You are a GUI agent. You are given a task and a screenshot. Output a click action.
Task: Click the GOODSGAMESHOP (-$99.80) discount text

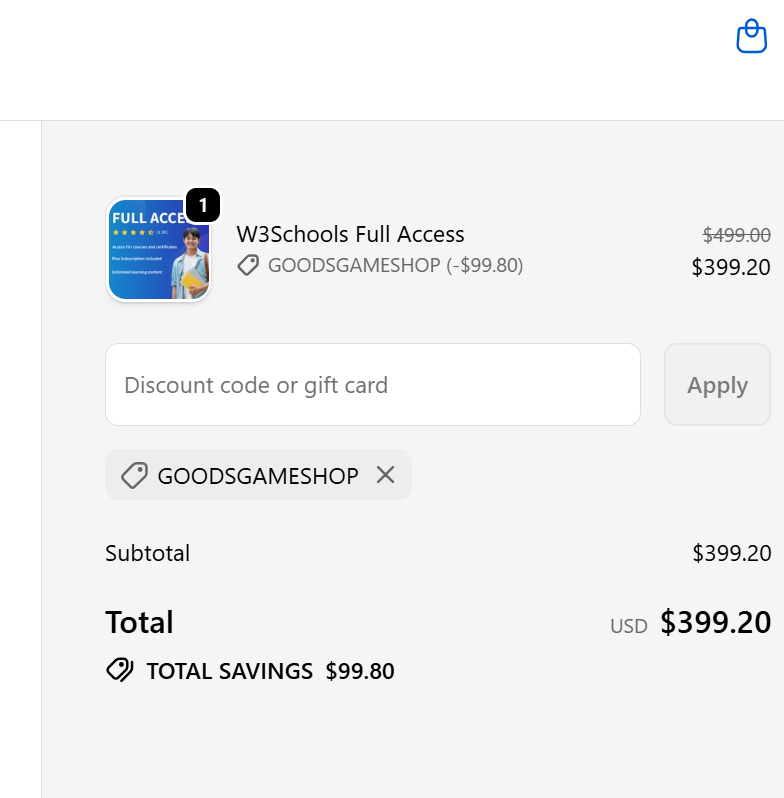(395, 265)
